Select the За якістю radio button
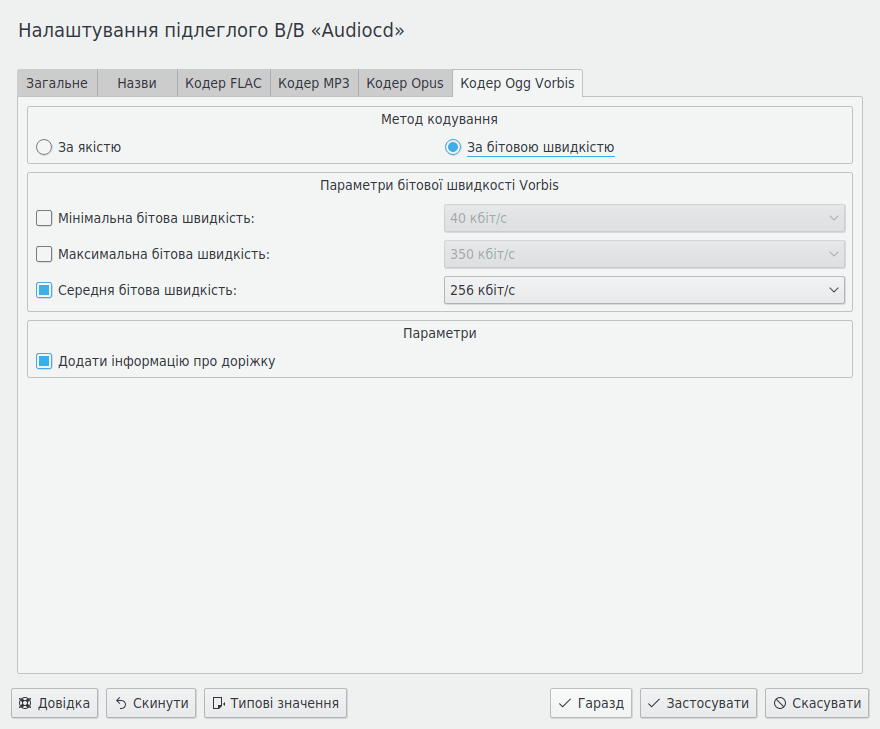Viewport: 880px width, 729px height. 44,147
